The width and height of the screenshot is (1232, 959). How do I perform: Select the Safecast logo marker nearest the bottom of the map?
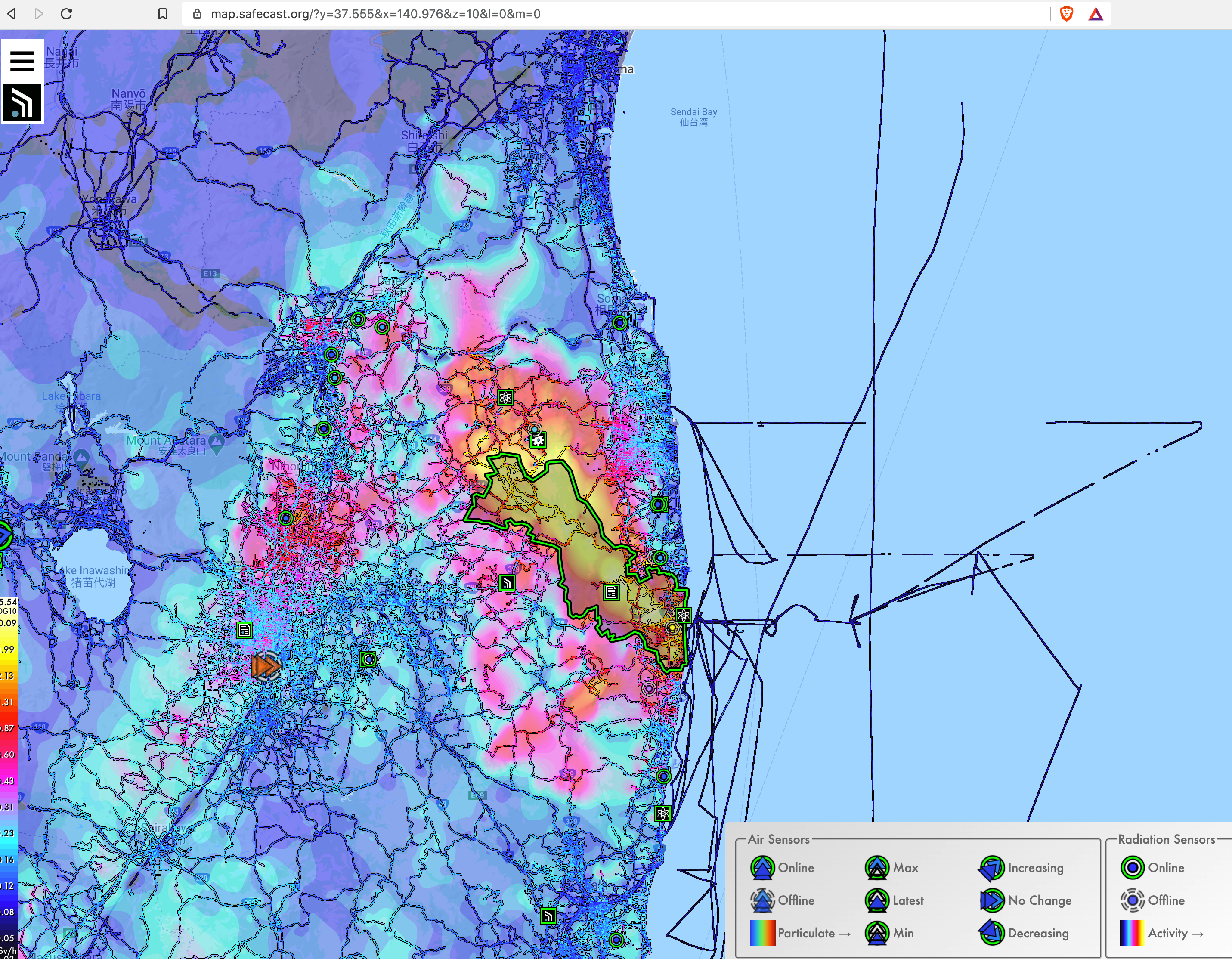548,916
